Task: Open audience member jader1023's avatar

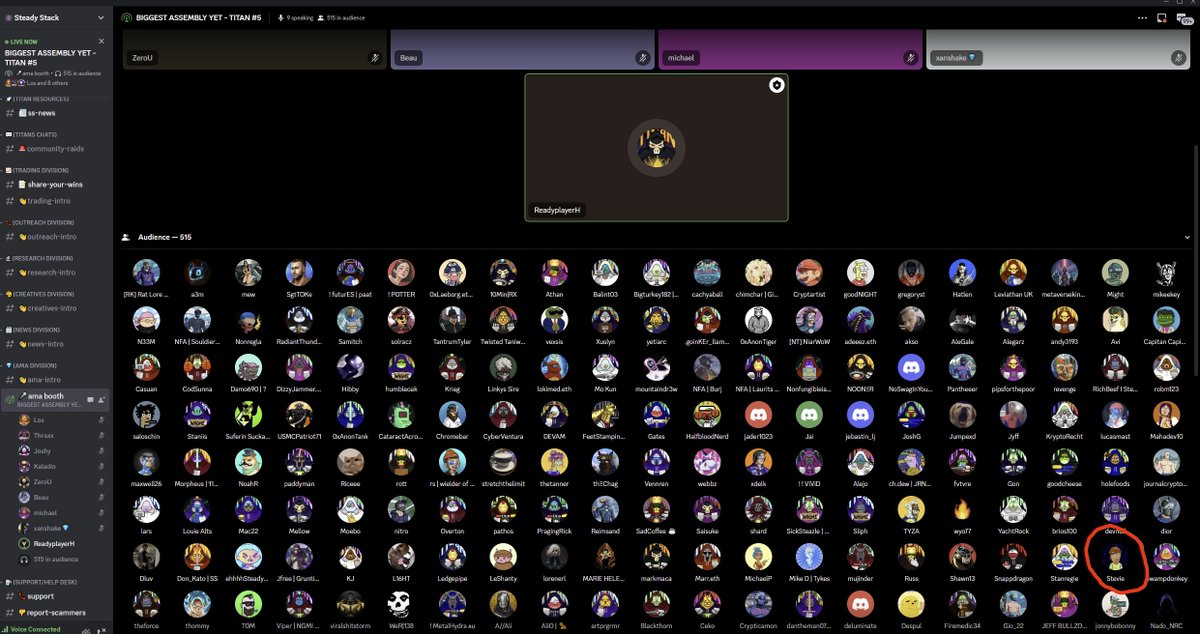Action: pyautogui.click(x=758, y=415)
